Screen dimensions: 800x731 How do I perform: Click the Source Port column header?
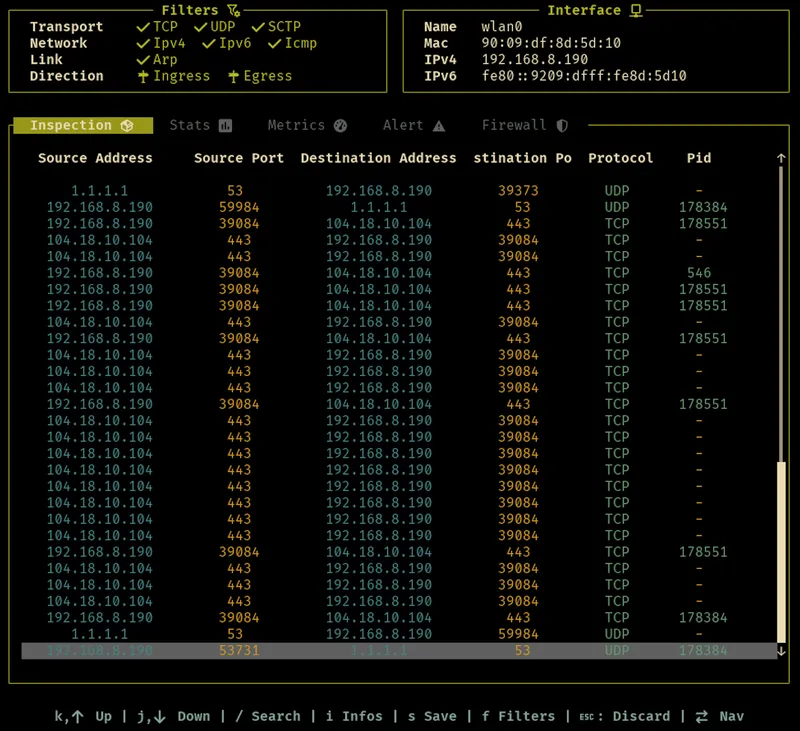point(239,158)
